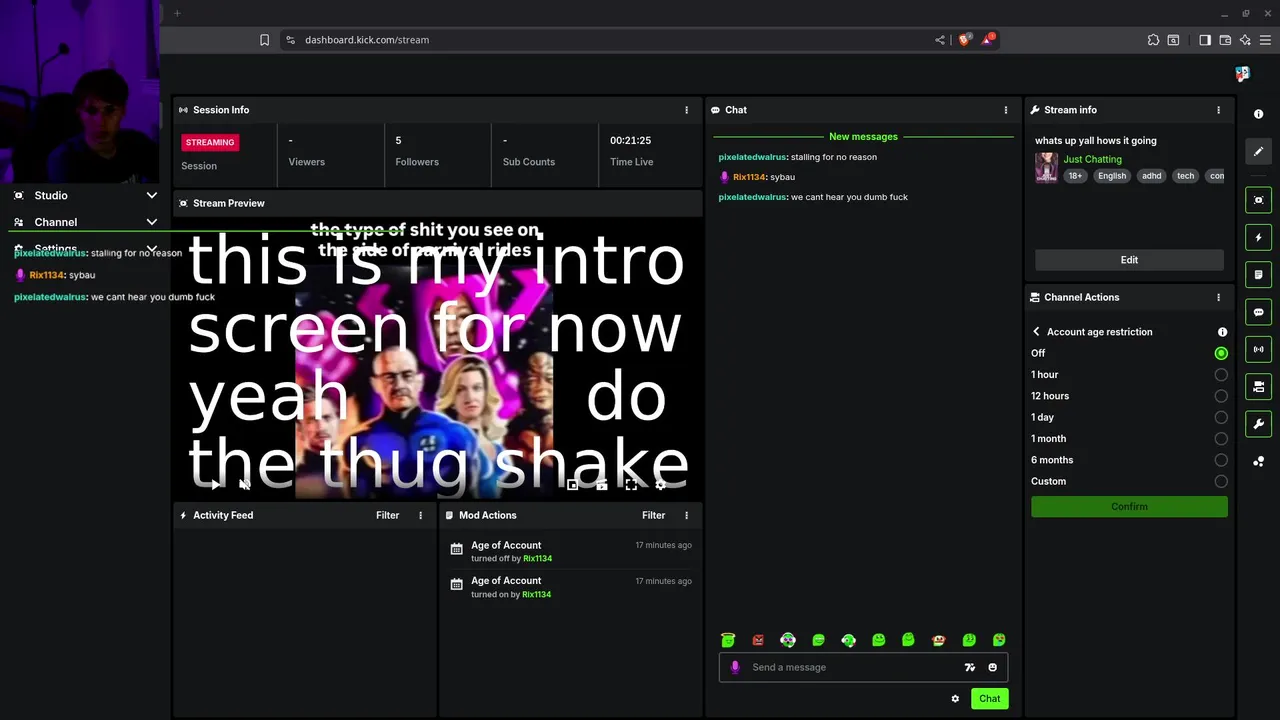Click the share icon in address bar
1280x720 pixels.
pos(940,40)
